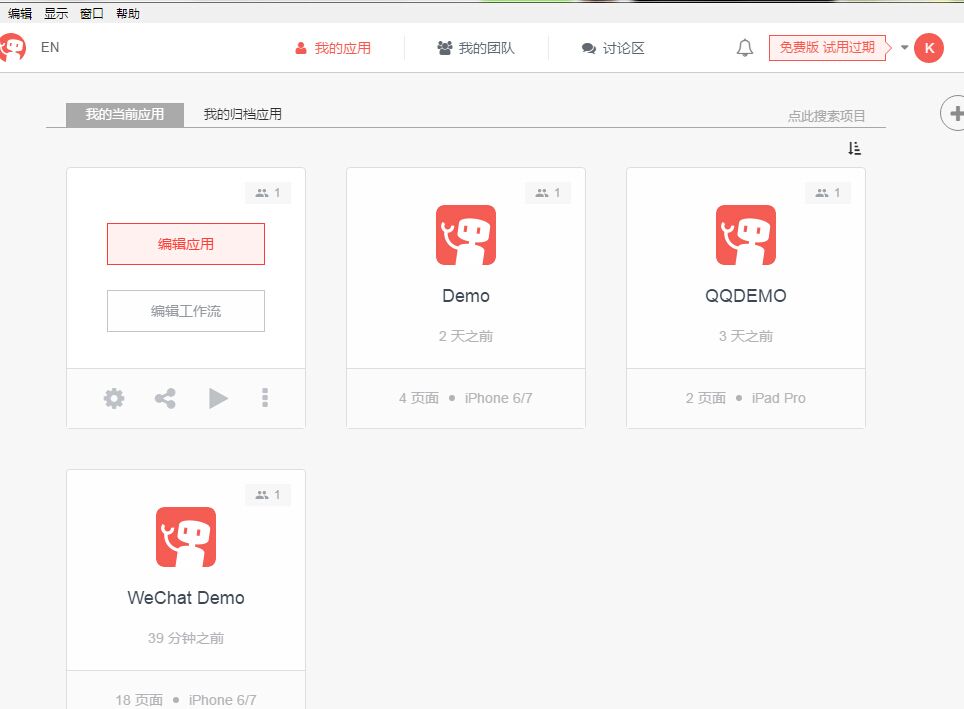Open the 帮助 menu
This screenshot has width=964, height=709.
click(128, 14)
